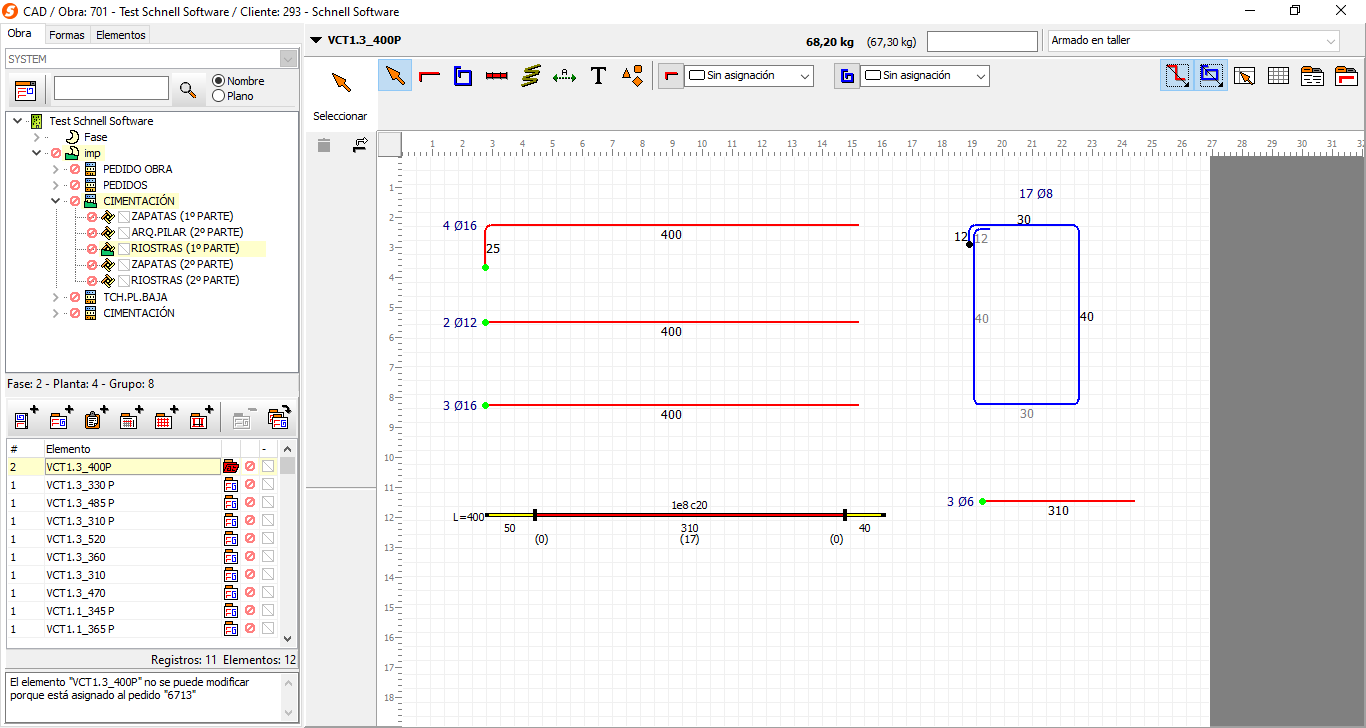The width and height of the screenshot is (1366, 728).
Task: Toggle the blue stirrup scale-fit view button
Action: [x=1211, y=76]
